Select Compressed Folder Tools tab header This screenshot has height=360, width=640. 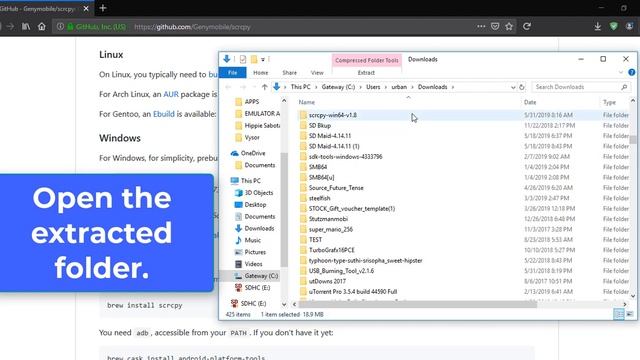(367, 60)
